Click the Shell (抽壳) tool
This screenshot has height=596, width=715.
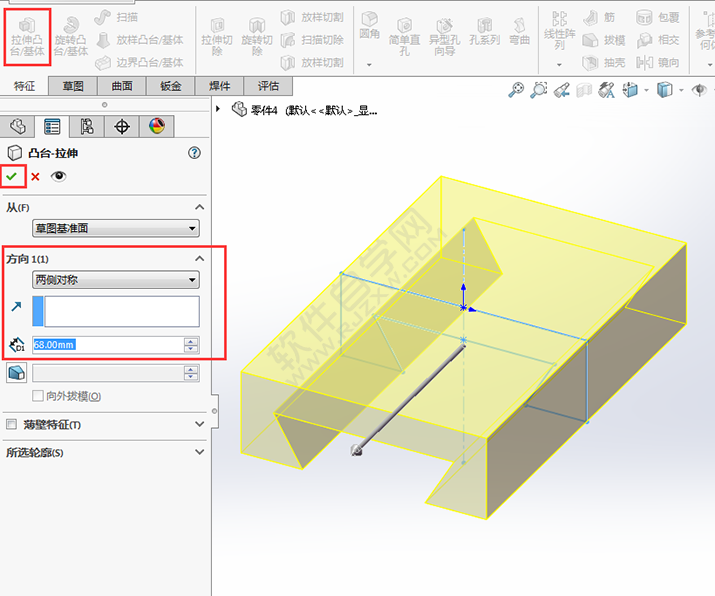[604, 62]
